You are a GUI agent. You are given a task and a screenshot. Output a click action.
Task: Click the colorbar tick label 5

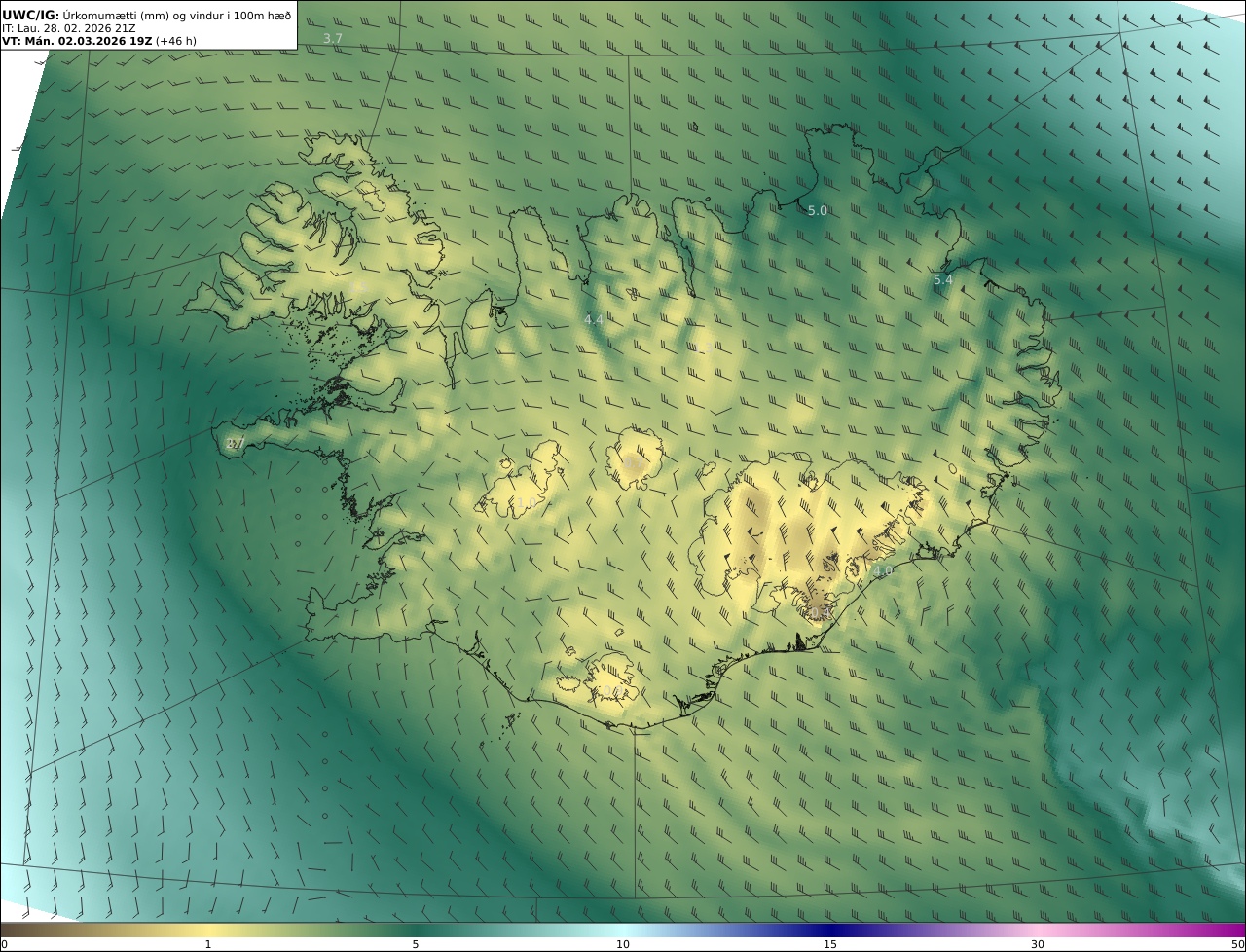click(416, 944)
